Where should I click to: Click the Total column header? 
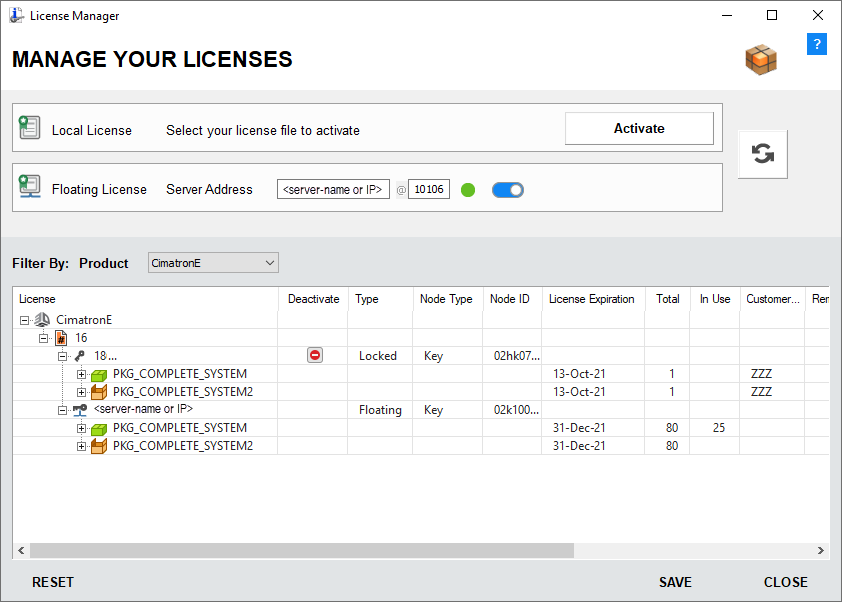coord(667,299)
